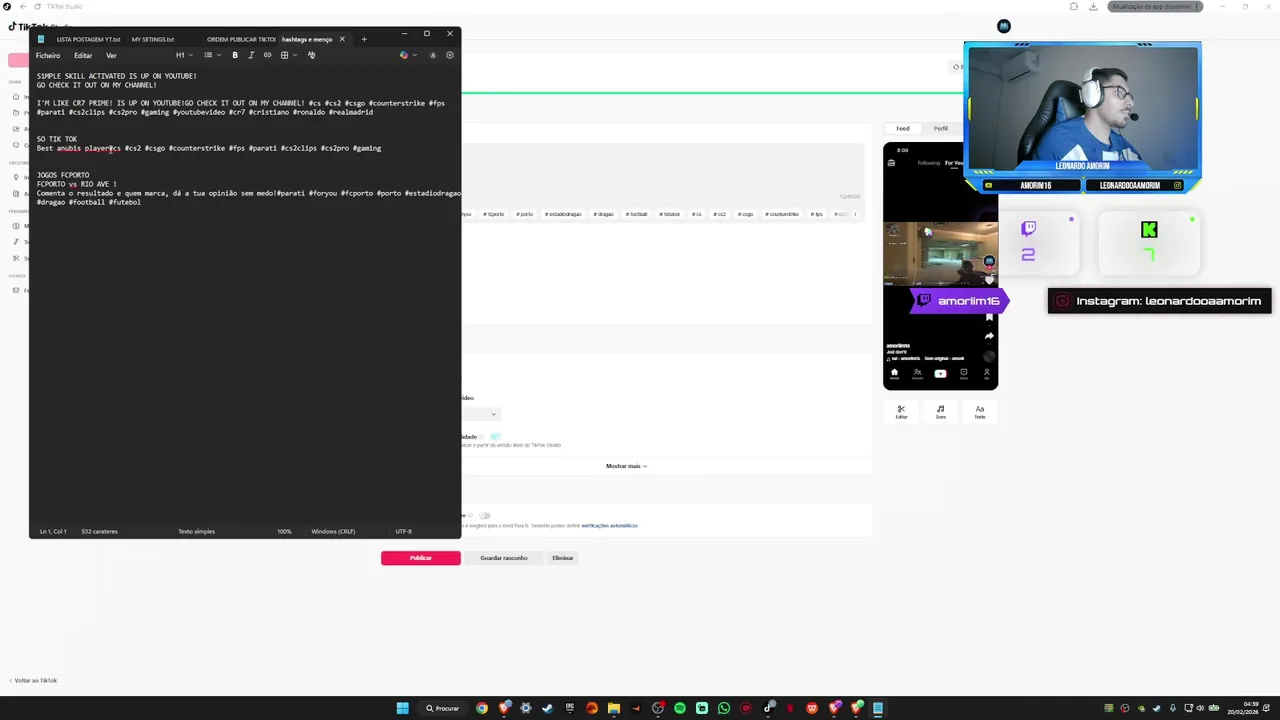Toggle the off switch above verificações text
Screen dimensions: 1280x720
tap(485, 515)
